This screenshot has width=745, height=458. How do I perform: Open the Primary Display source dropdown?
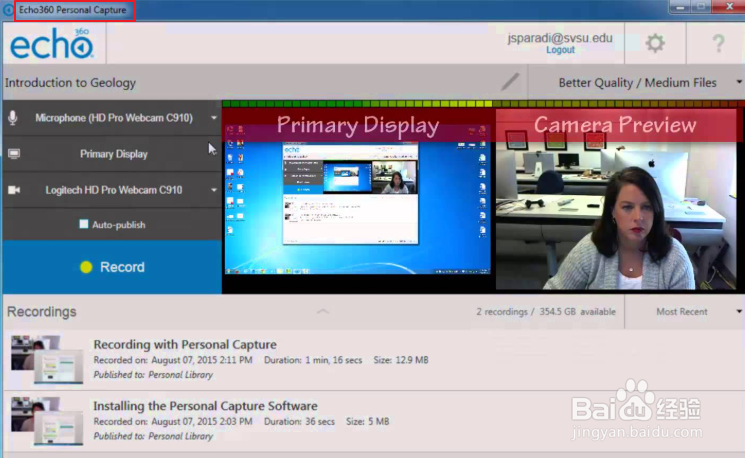(x=113, y=154)
